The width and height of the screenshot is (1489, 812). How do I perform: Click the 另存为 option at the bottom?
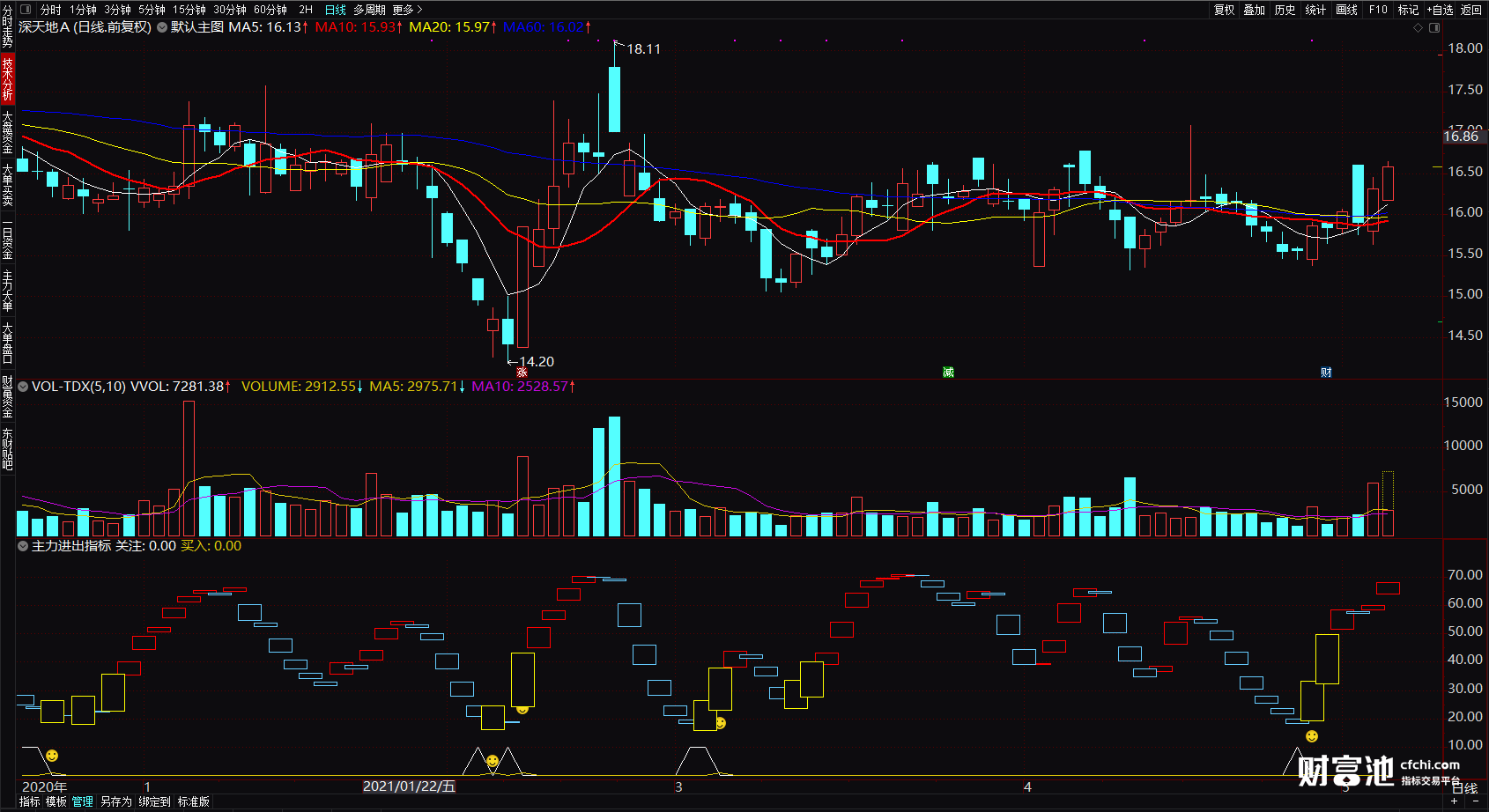(x=115, y=802)
